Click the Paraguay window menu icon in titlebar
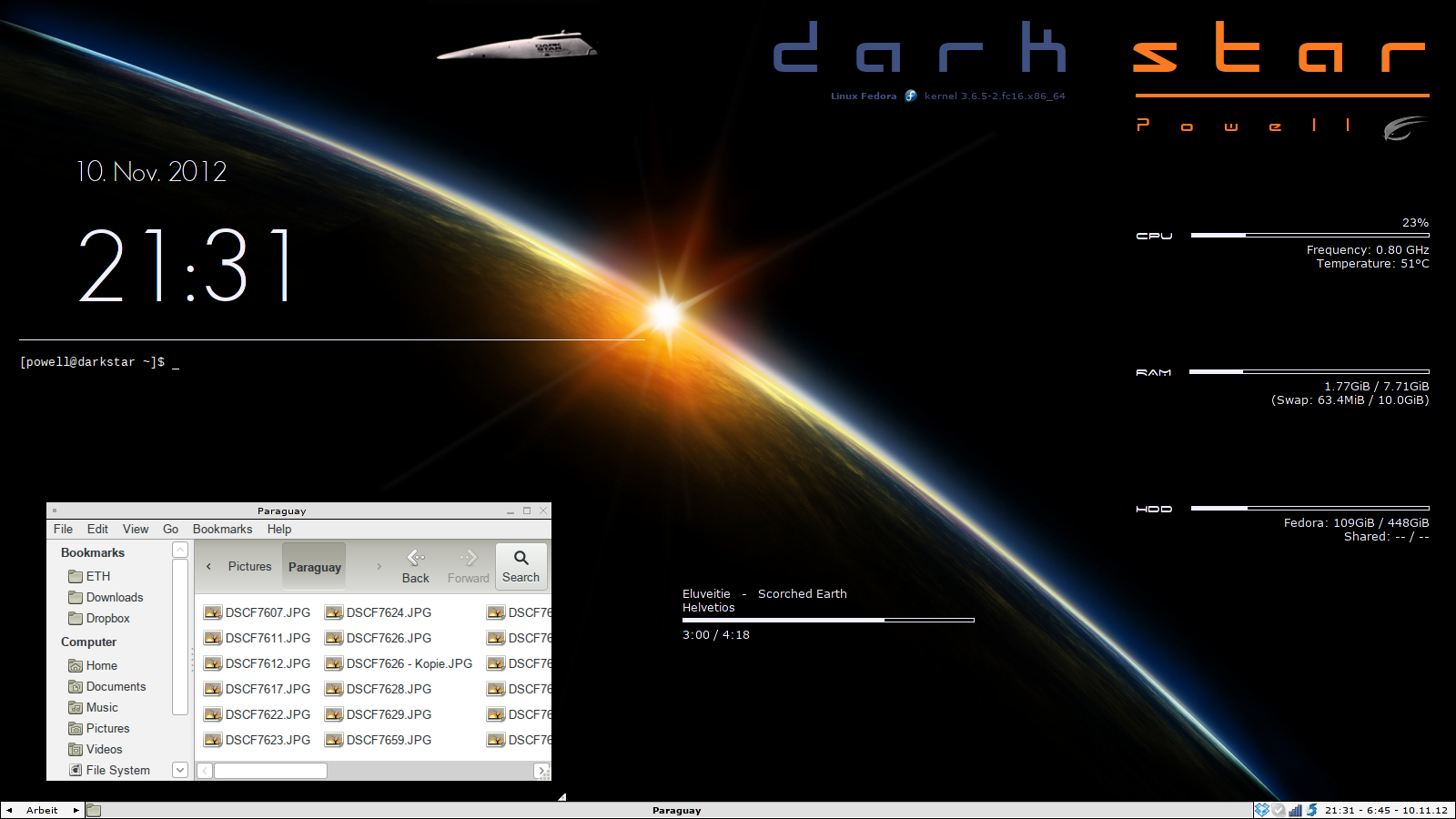Image resolution: width=1456 pixels, height=819 pixels. [55, 511]
